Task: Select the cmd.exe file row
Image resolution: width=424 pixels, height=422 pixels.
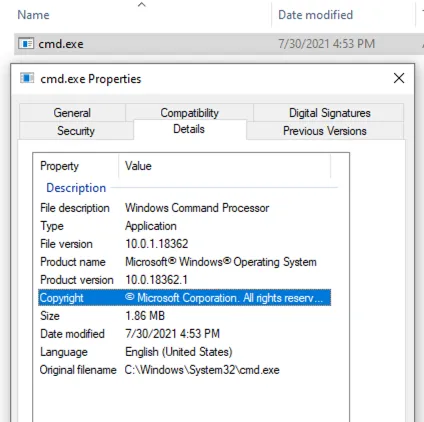Action: (x=219, y=44)
